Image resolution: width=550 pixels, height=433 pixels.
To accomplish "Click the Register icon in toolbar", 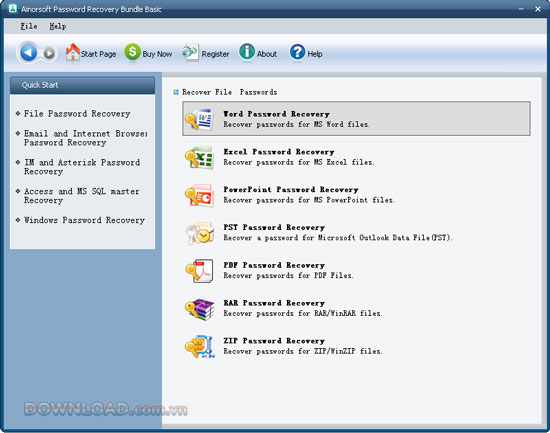I will pyautogui.click(x=190, y=52).
